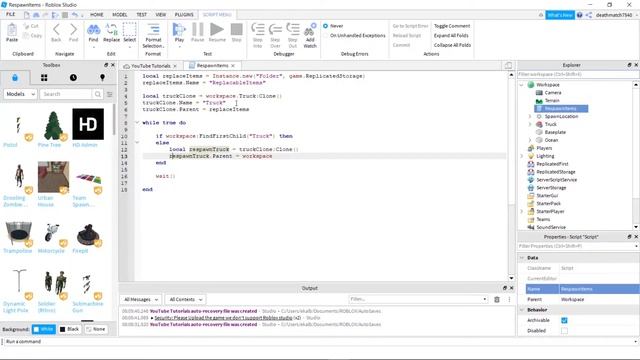640x360 pixels.
Task: Open the Toolbox Inventory grid icon
Action: click(44, 78)
